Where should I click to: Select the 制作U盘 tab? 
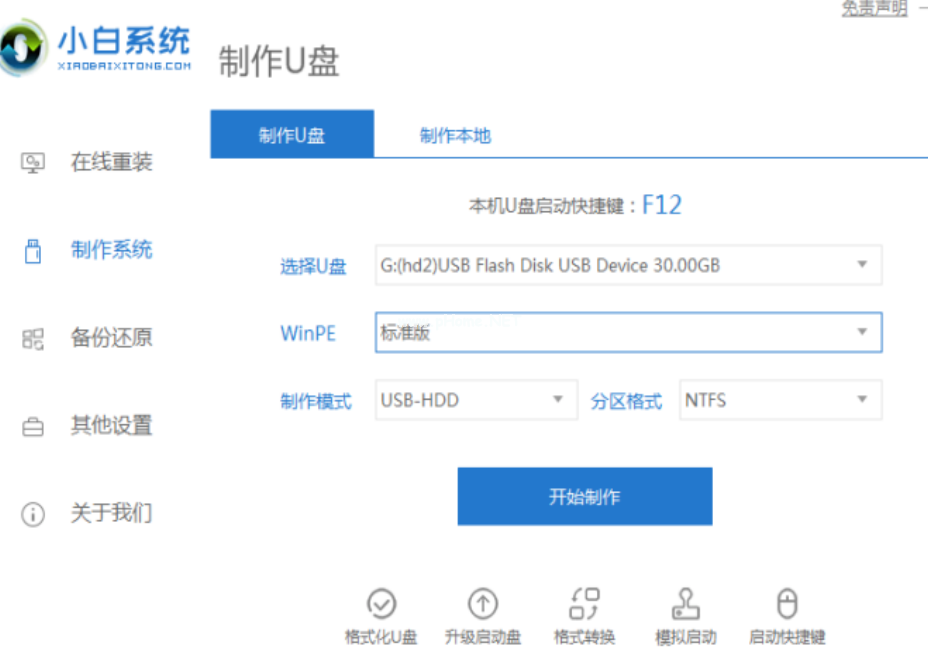click(x=291, y=133)
